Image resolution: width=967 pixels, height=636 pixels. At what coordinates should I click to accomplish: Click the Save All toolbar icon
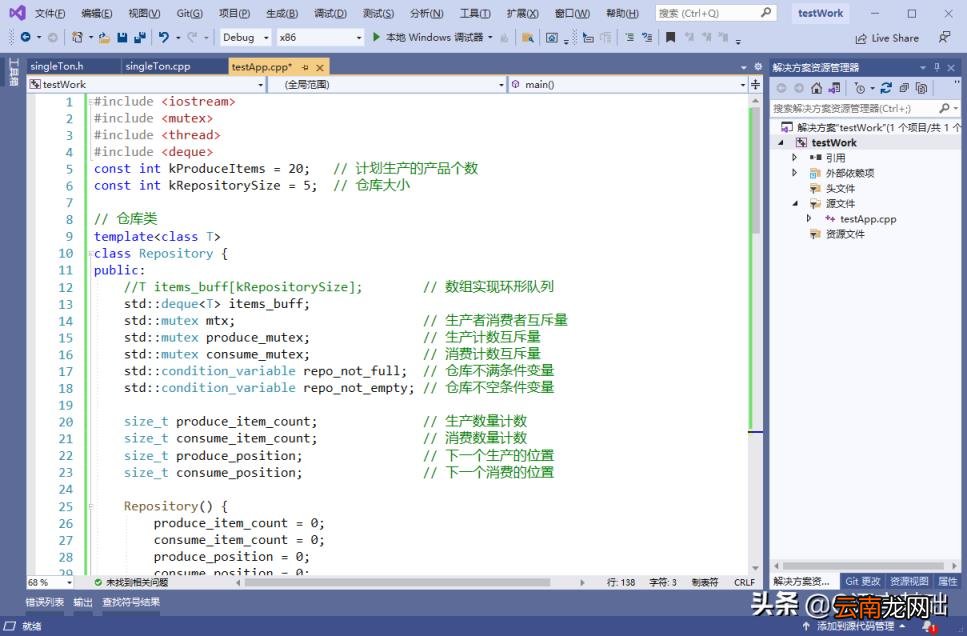click(140, 38)
